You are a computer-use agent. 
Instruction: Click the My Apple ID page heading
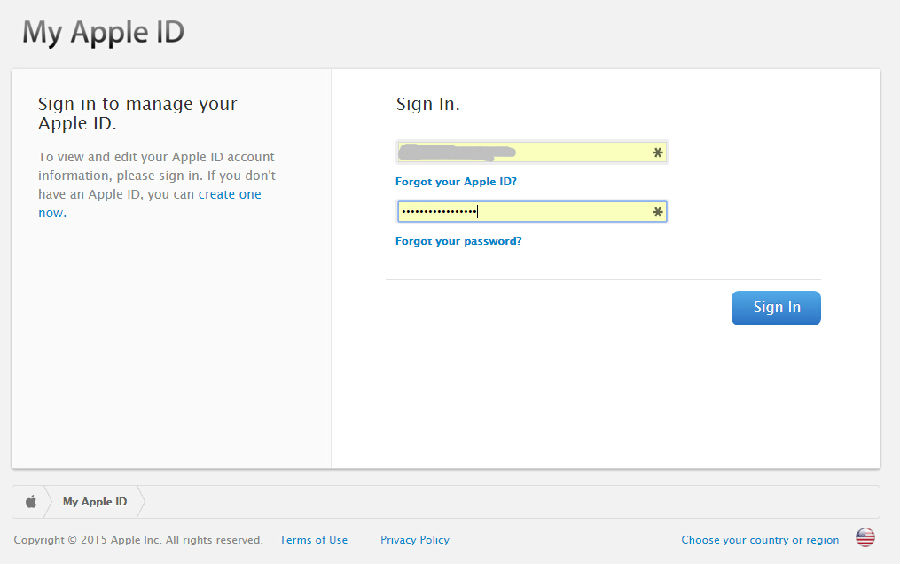coord(103,33)
